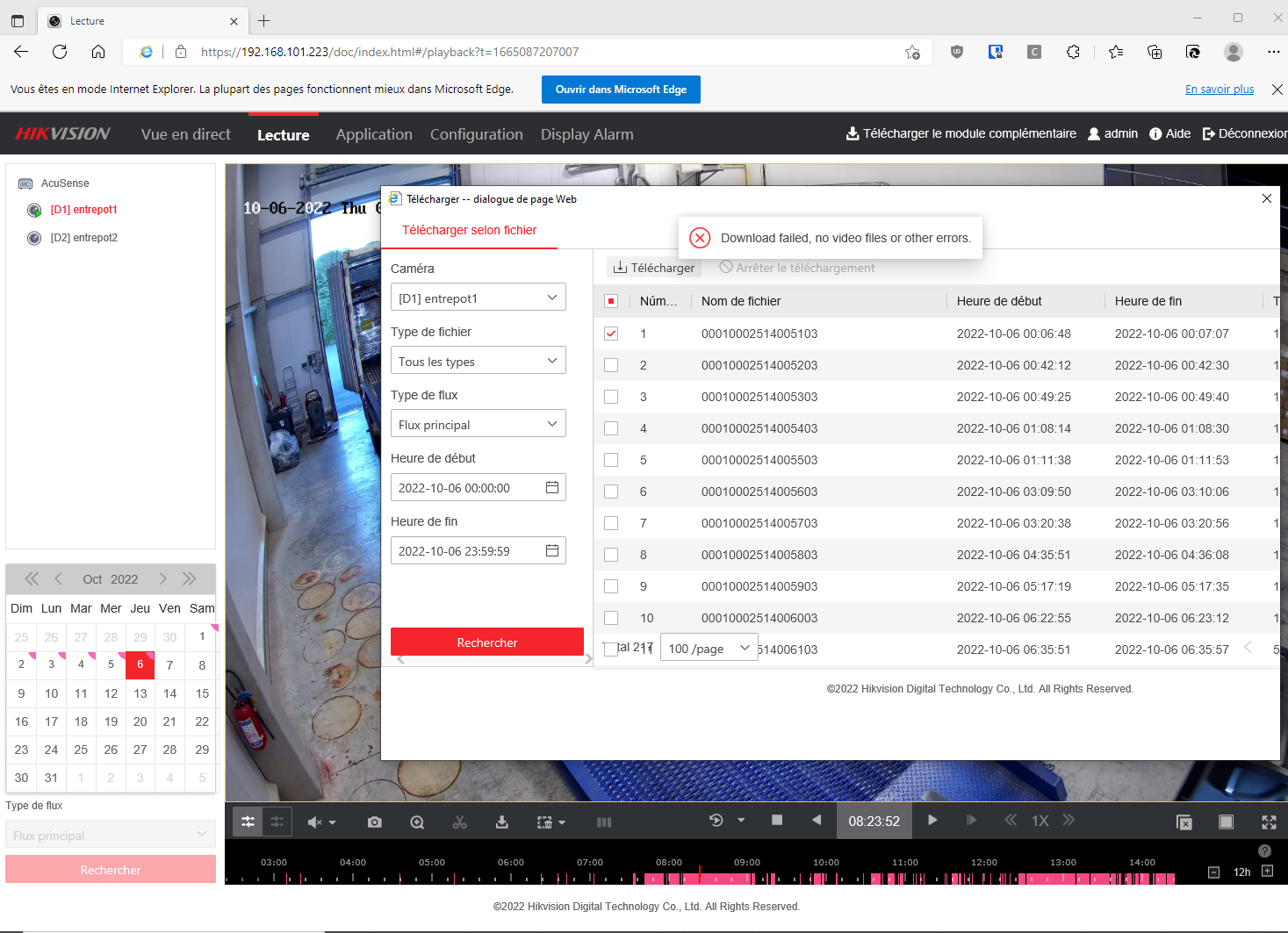Click the red Rechercher button in dialog
The width and height of the screenshot is (1288, 933).
486,642
